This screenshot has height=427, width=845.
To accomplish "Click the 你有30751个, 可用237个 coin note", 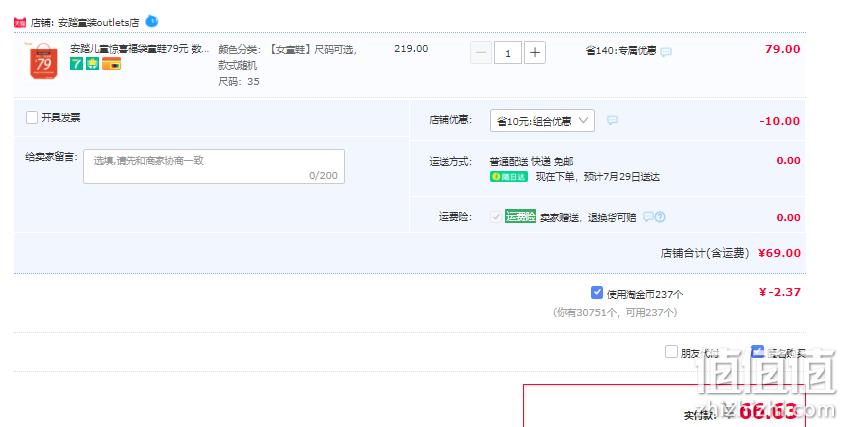I will coord(615,313).
